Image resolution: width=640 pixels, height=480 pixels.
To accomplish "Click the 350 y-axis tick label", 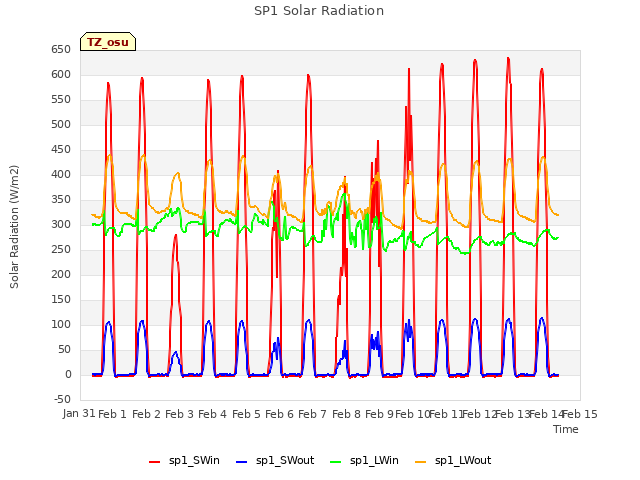I will pos(61,200).
